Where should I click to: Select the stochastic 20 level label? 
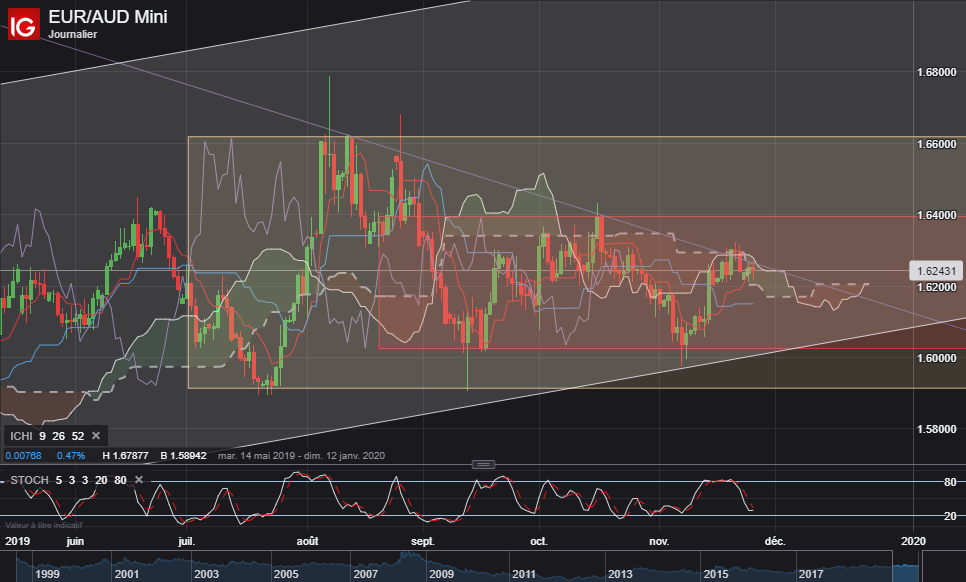point(950,516)
